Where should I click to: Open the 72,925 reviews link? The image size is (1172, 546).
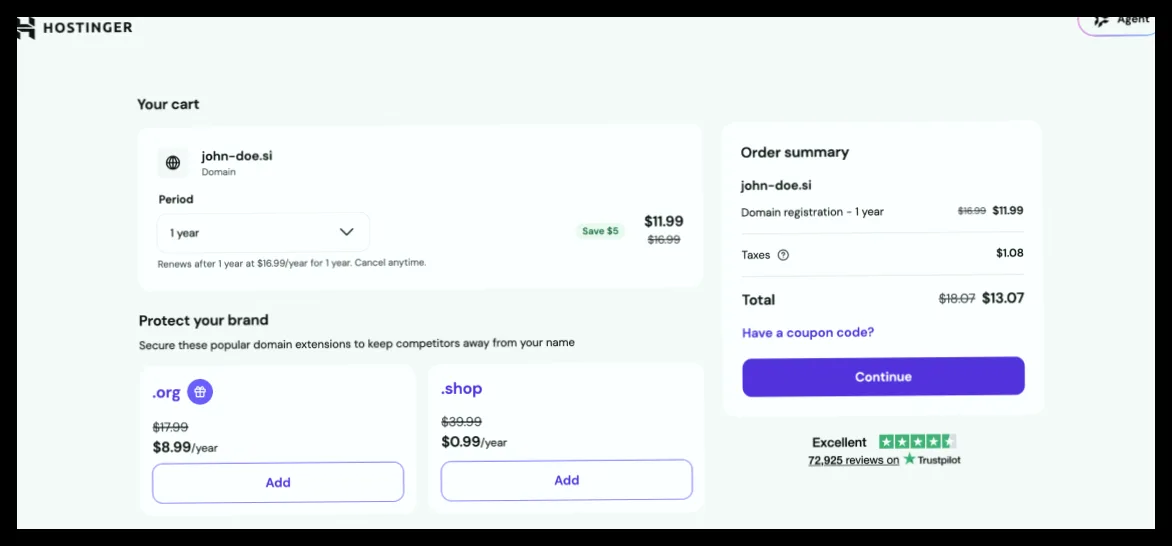[854, 460]
